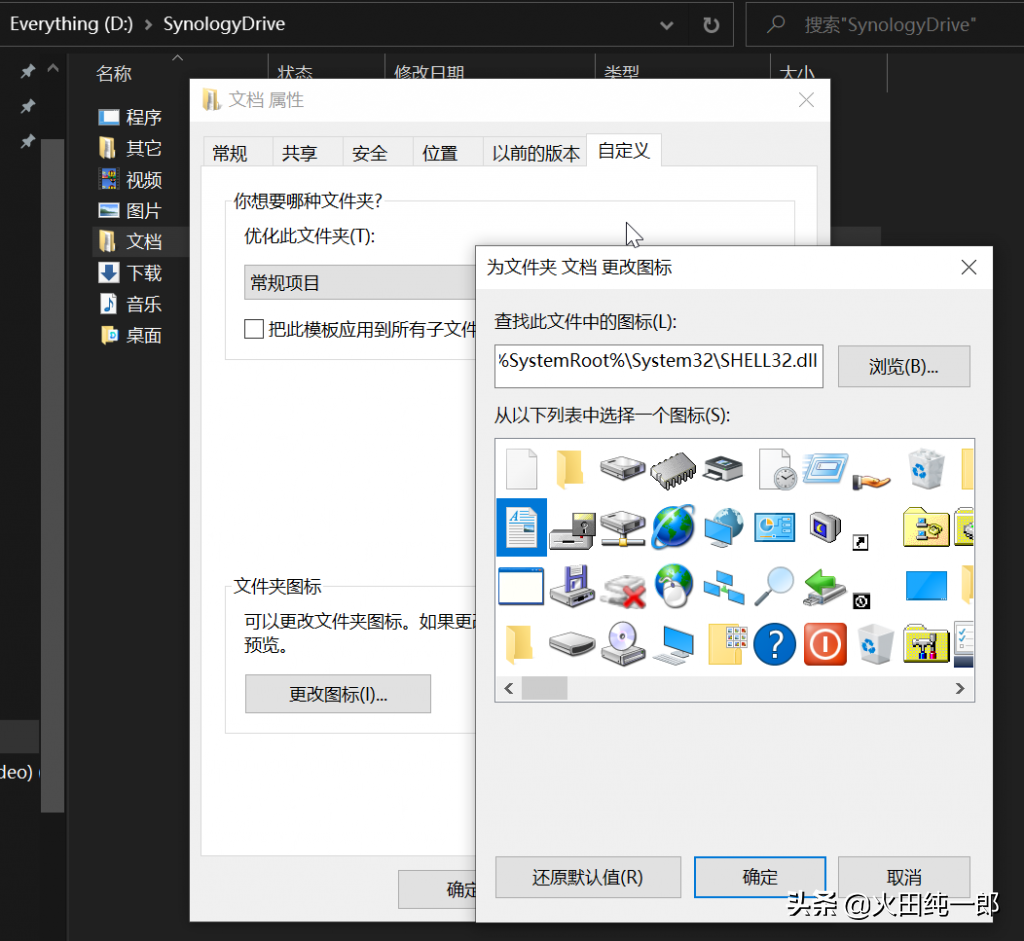Viewport: 1024px width, 941px height.
Task: Choose the memory chip icon
Action: pos(673,470)
